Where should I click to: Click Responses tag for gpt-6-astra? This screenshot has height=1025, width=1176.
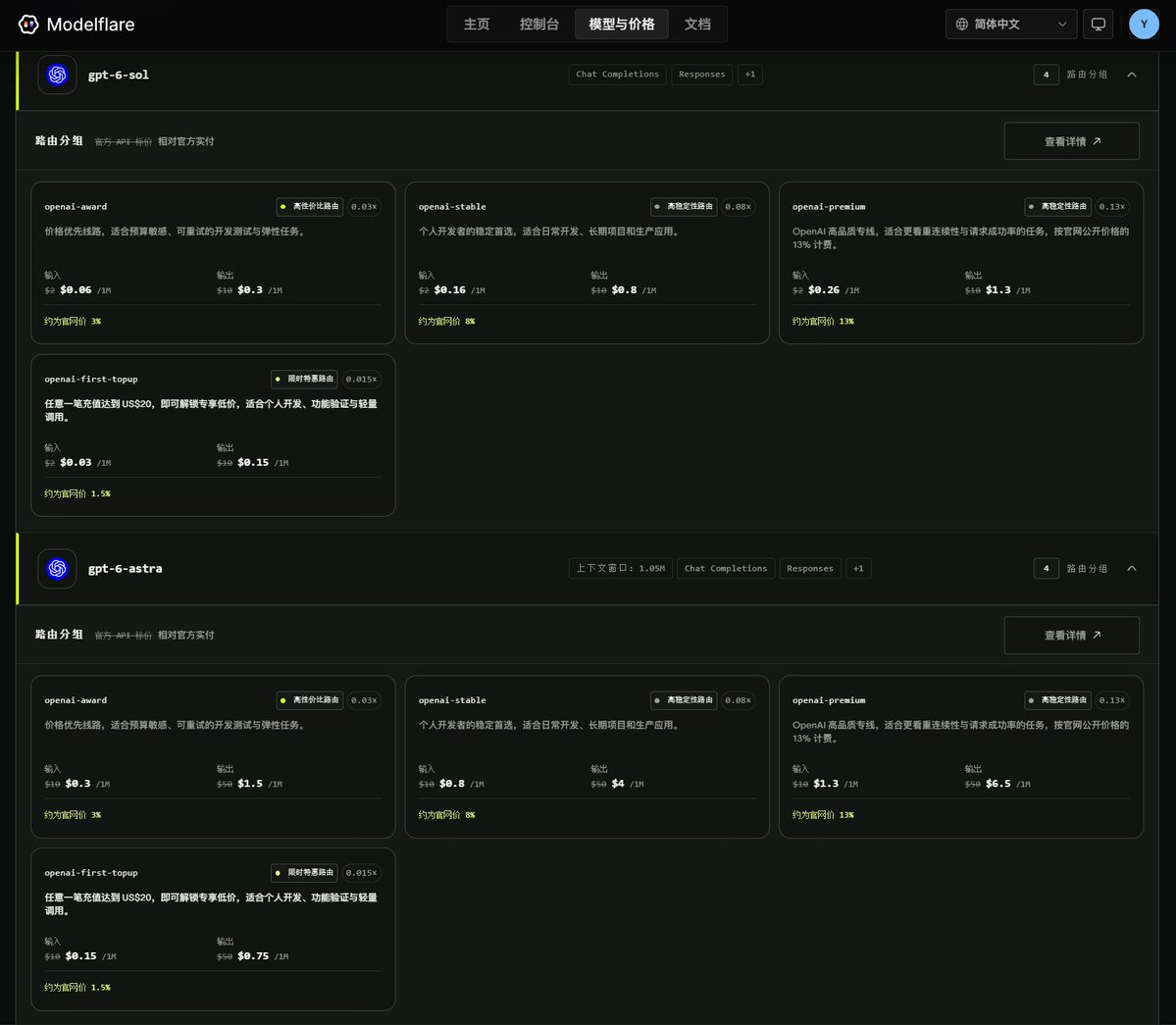(x=810, y=568)
